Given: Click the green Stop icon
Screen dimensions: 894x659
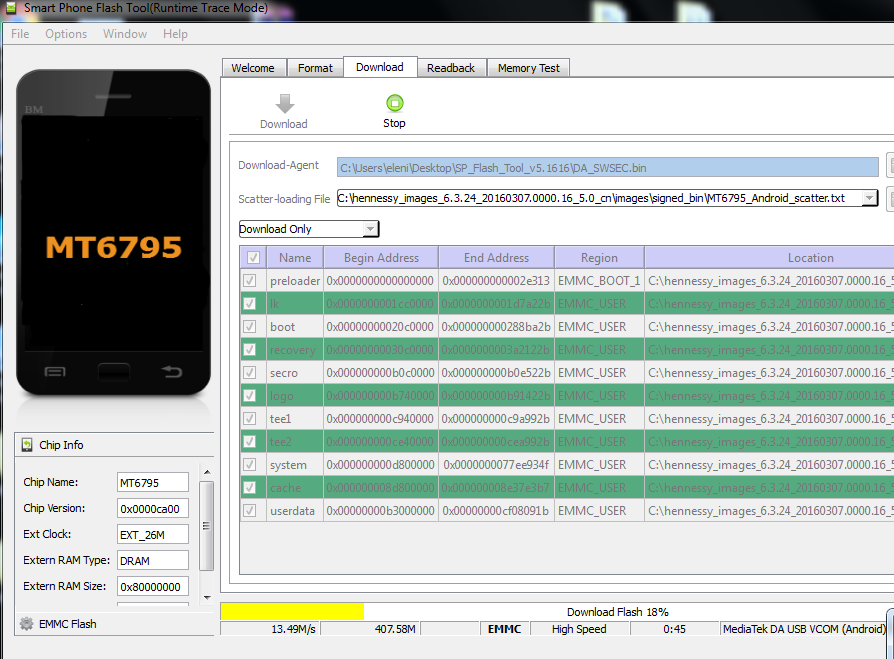Looking at the screenshot, I should [x=394, y=103].
